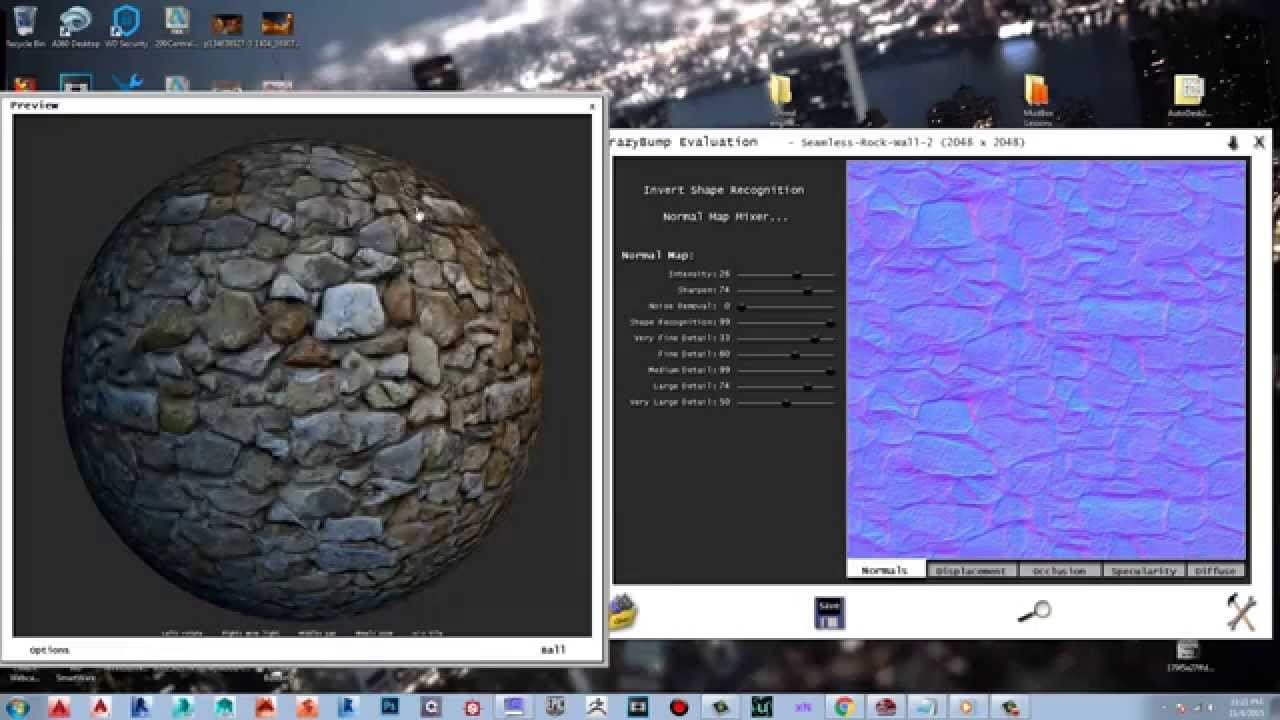The image size is (1280, 720).
Task: Switch to the Normals tab
Action: coord(885,570)
